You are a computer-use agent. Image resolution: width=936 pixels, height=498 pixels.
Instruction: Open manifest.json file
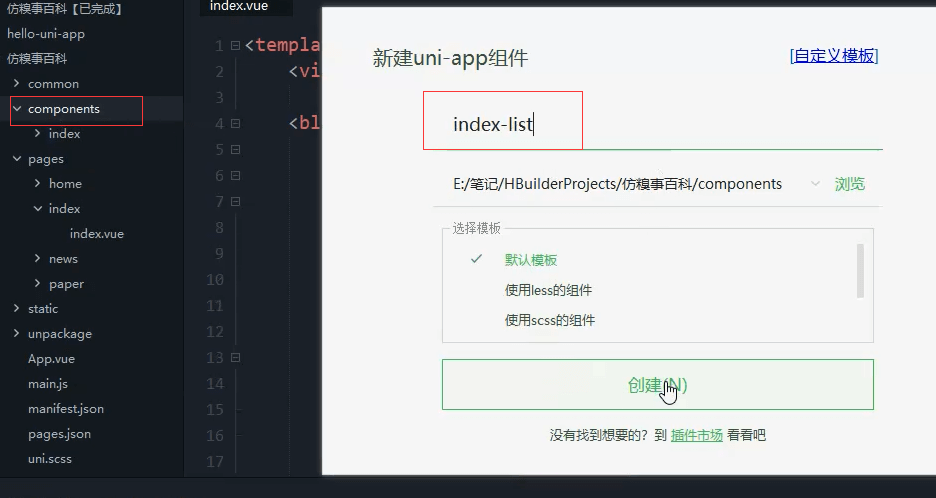tap(66, 409)
